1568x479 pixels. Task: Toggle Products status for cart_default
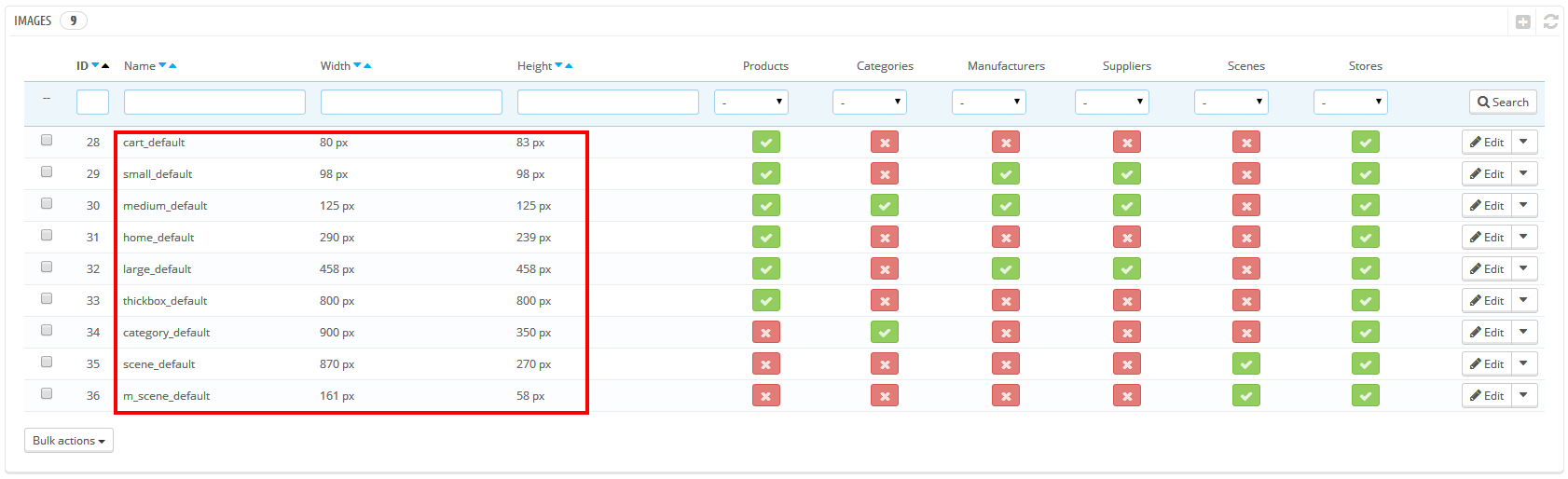coord(766,143)
